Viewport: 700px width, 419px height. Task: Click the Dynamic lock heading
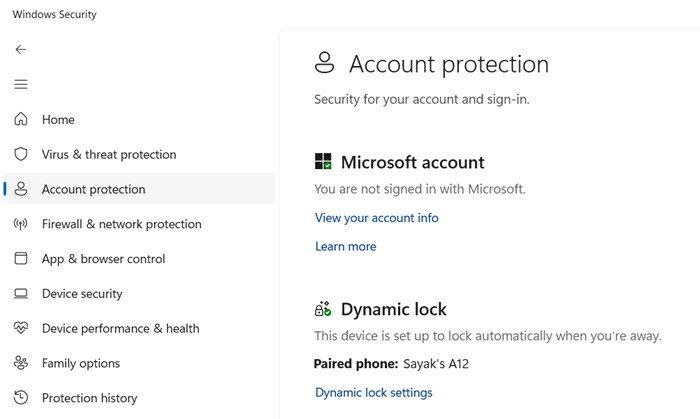point(394,309)
